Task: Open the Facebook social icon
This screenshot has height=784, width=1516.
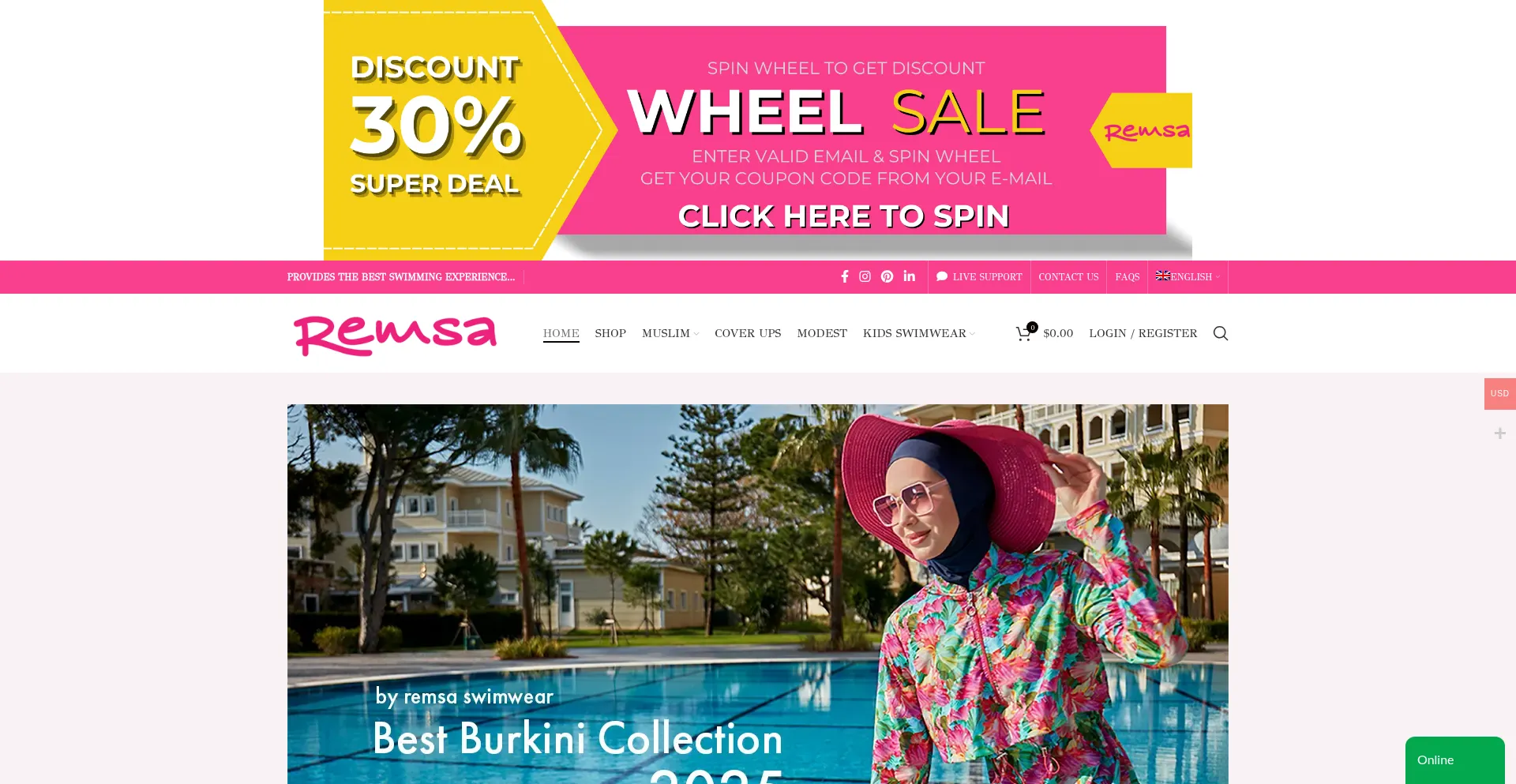Action: tap(844, 276)
